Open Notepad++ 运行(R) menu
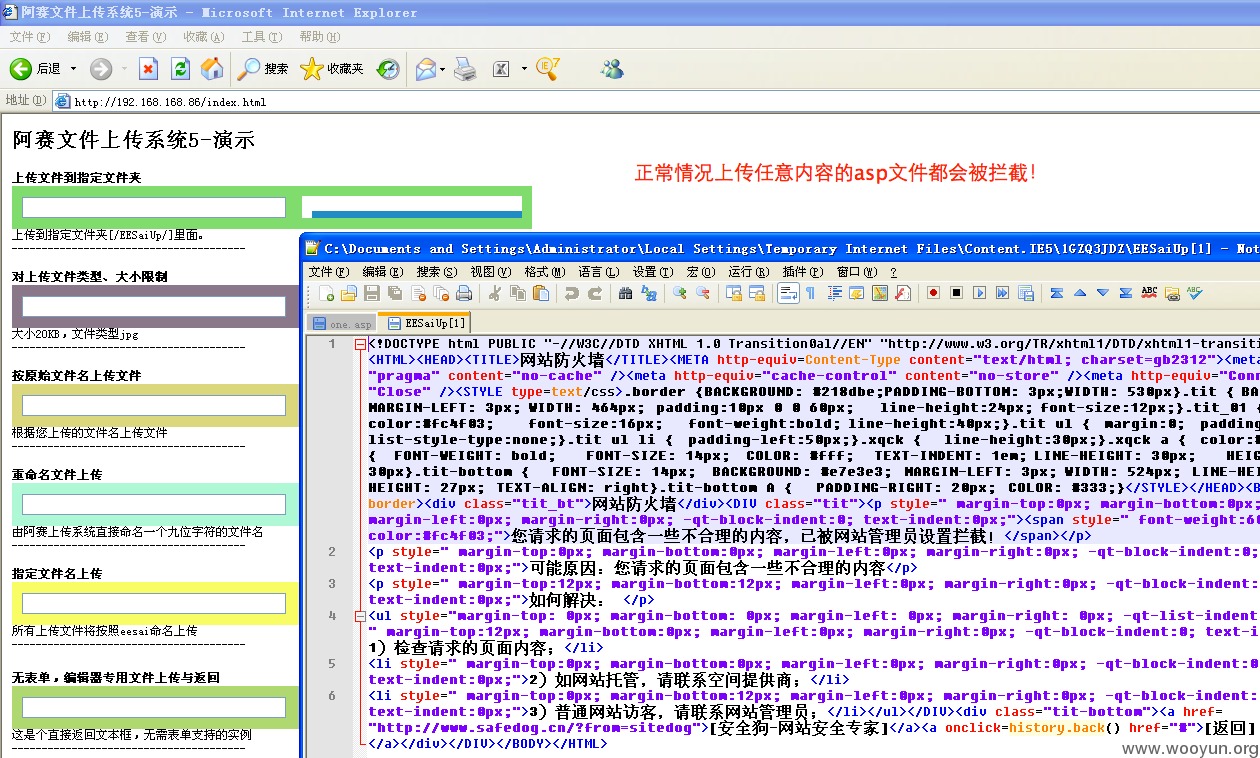Screen dimensions: 1260x758 click(x=748, y=272)
